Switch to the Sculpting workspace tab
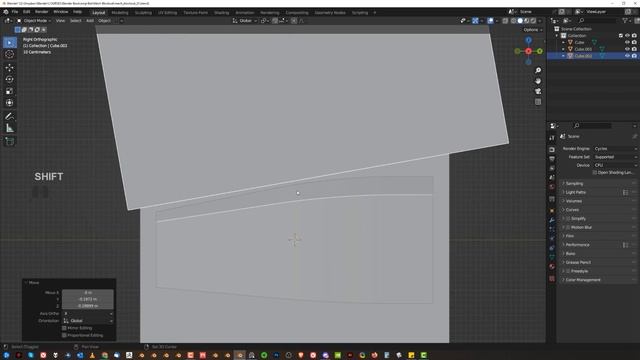Image resolution: width=640 pixels, height=360 pixels. (x=143, y=13)
